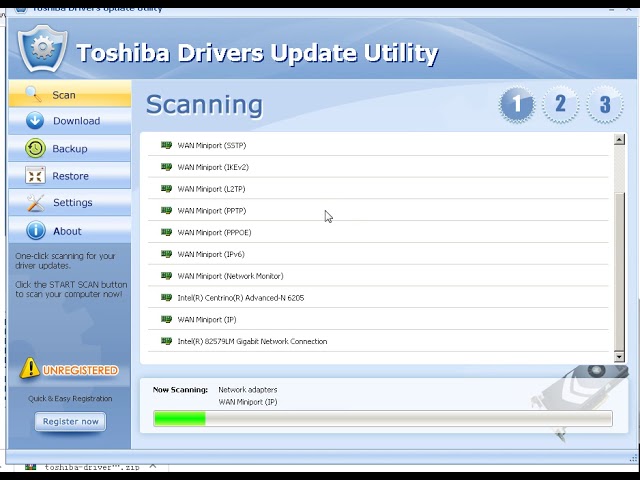
Task: Click the step 2 badge
Action: point(560,104)
